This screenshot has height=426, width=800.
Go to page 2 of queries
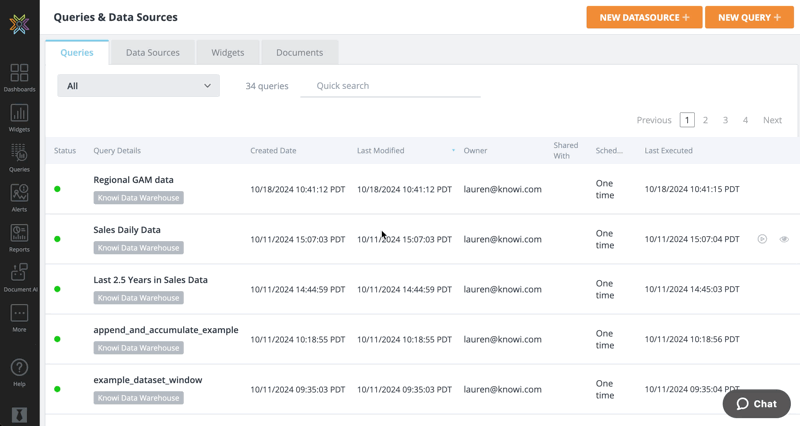705,120
